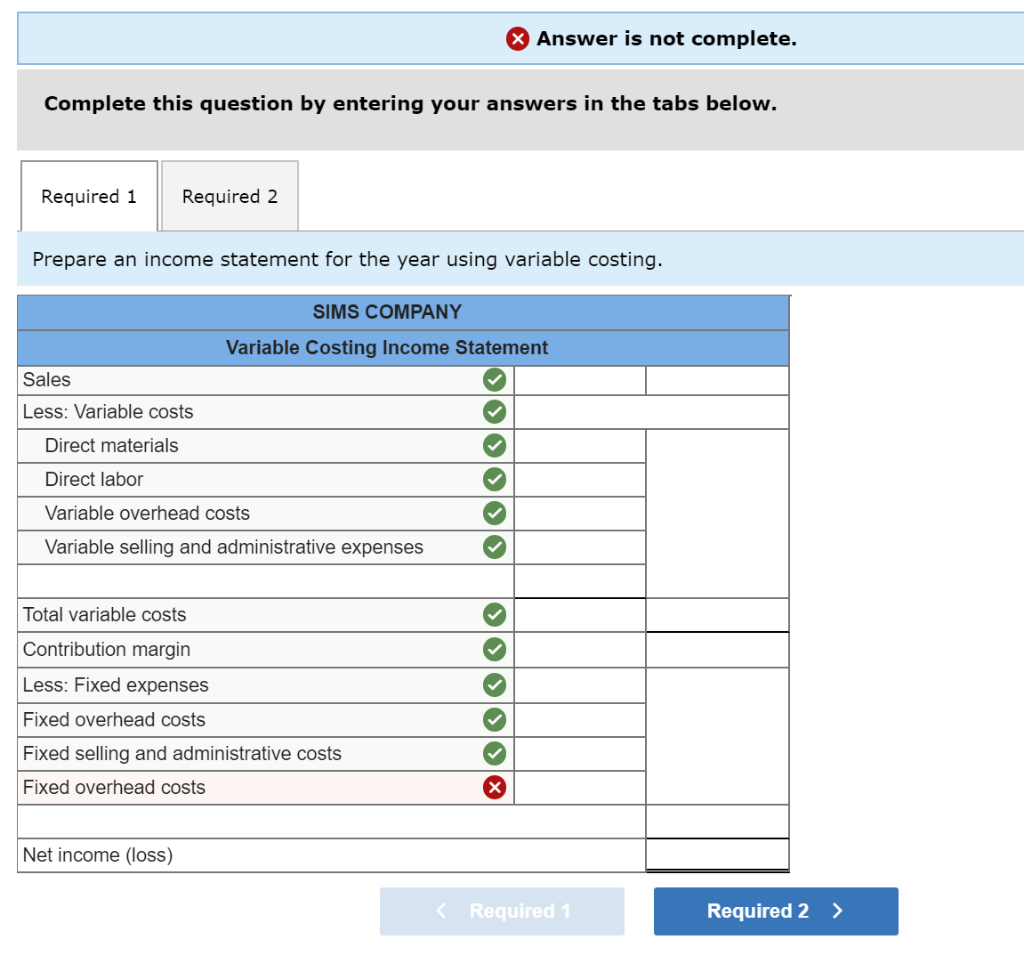Click the red X in the Answer is not complete banner
This screenshot has height=980, width=1024.
click(518, 38)
